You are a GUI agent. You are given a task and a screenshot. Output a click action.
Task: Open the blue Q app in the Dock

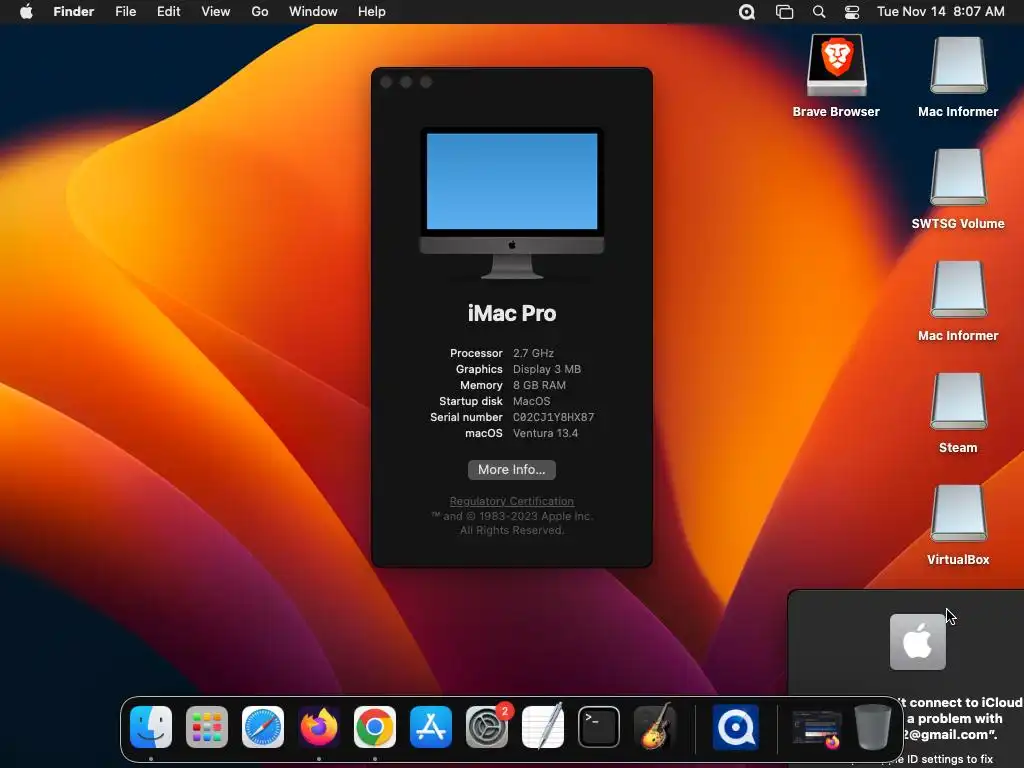(x=735, y=727)
